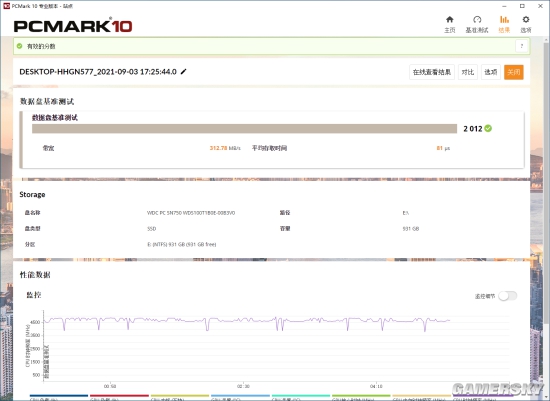Toggle the dark blue chart legend series

pos(59,396)
